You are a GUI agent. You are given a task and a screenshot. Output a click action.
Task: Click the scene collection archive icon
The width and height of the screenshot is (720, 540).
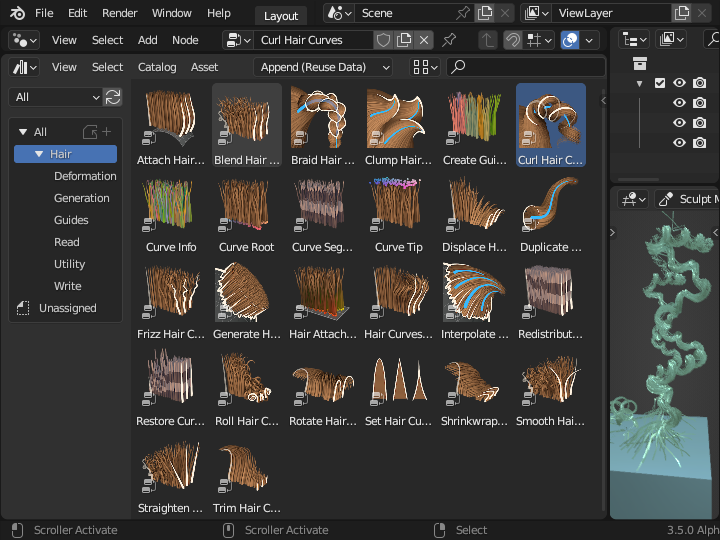(640, 63)
